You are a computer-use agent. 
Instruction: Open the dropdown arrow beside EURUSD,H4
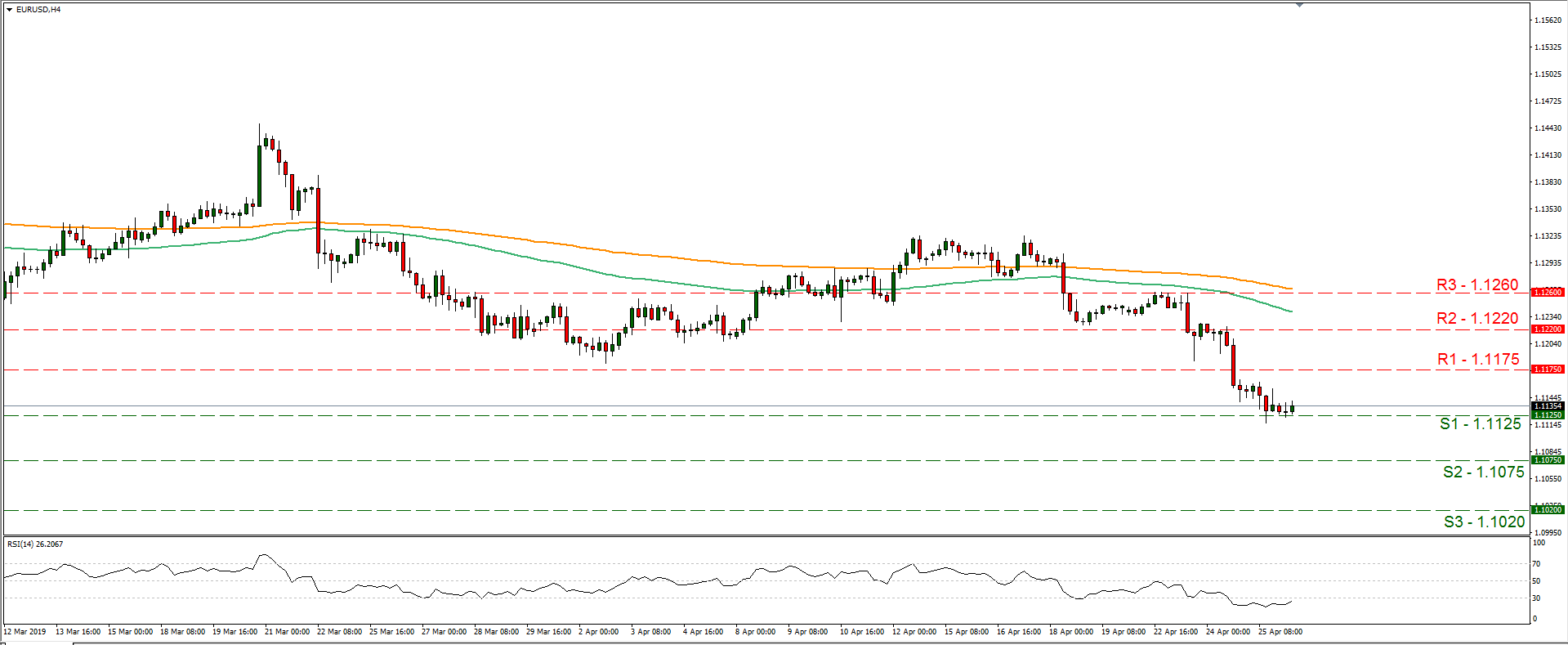tap(9, 10)
